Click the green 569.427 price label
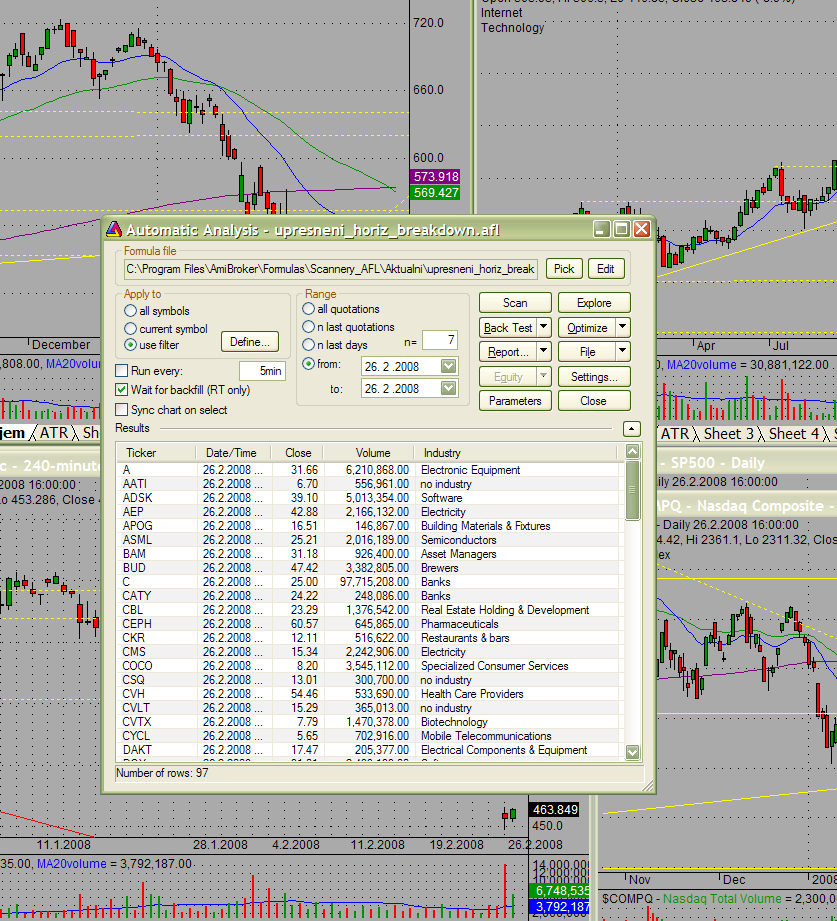The image size is (837, 921). (x=435, y=193)
